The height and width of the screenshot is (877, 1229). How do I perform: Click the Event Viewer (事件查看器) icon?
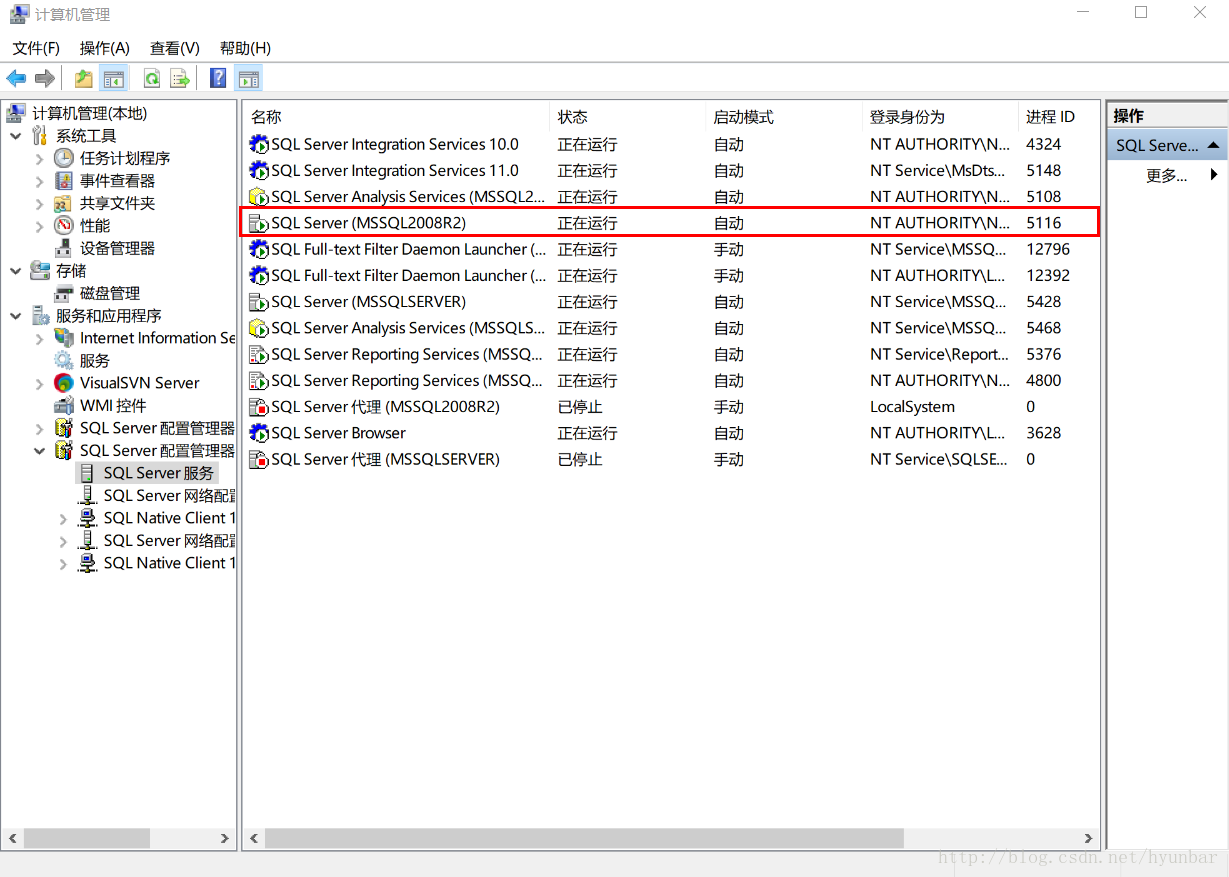pos(64,181)
